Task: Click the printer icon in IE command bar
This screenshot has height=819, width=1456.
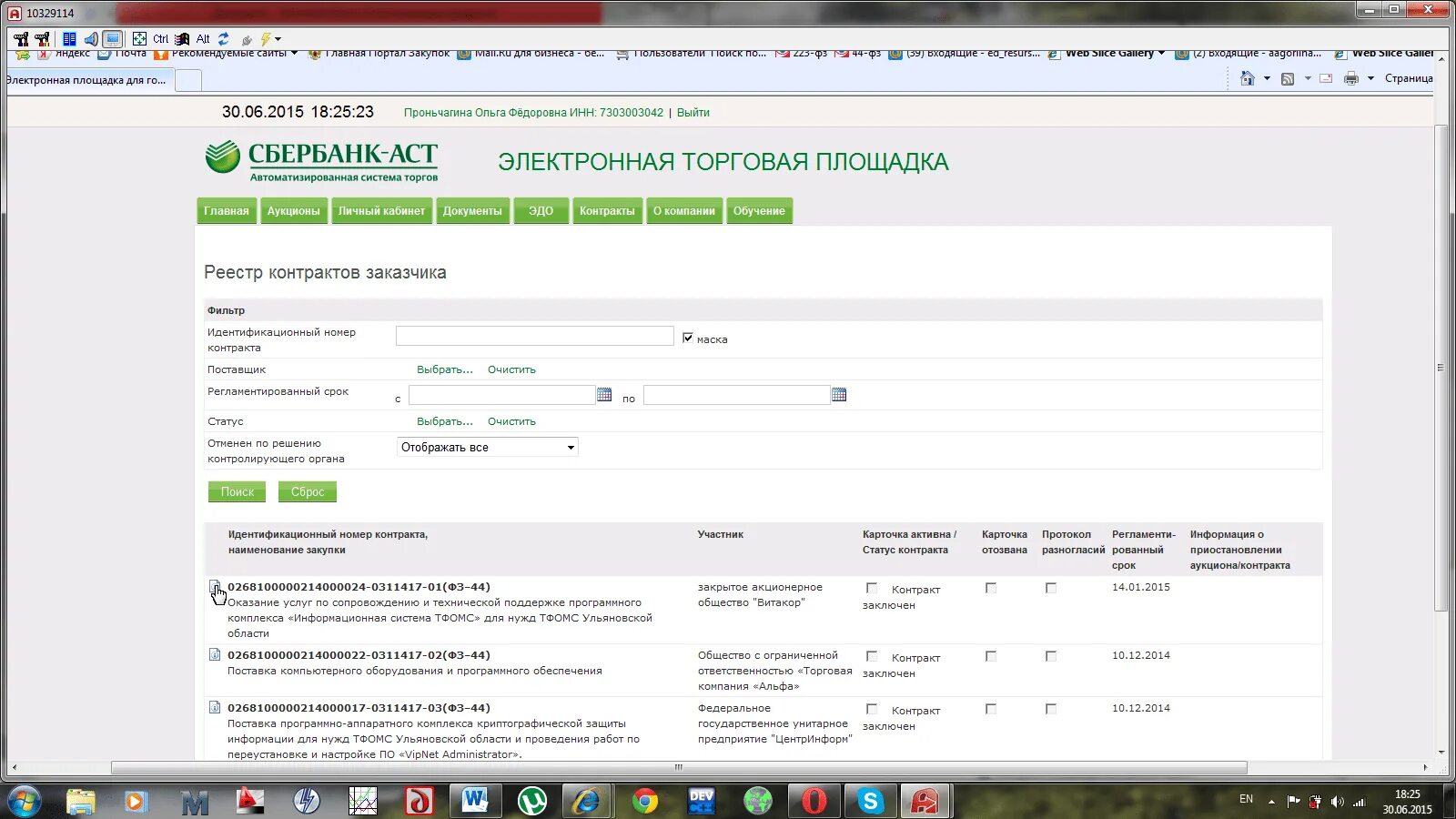Action: click(x=1351, y=79)
